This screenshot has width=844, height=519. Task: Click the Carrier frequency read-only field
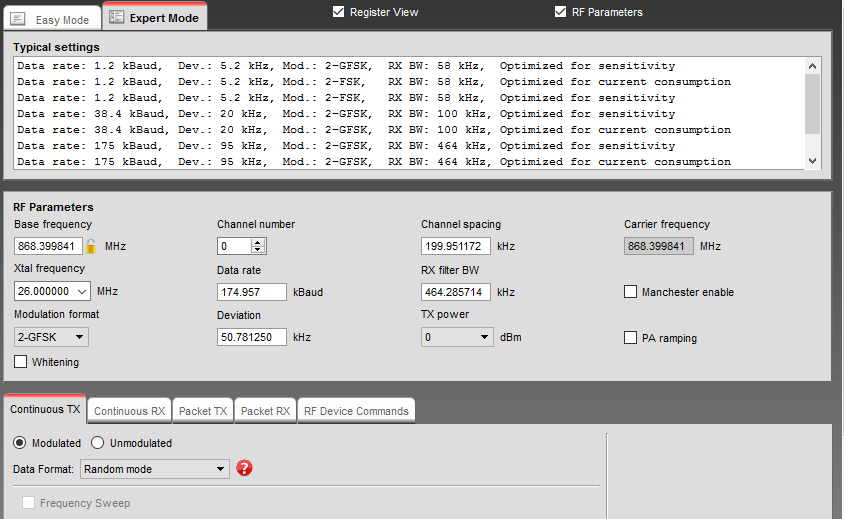pos(658,246)
